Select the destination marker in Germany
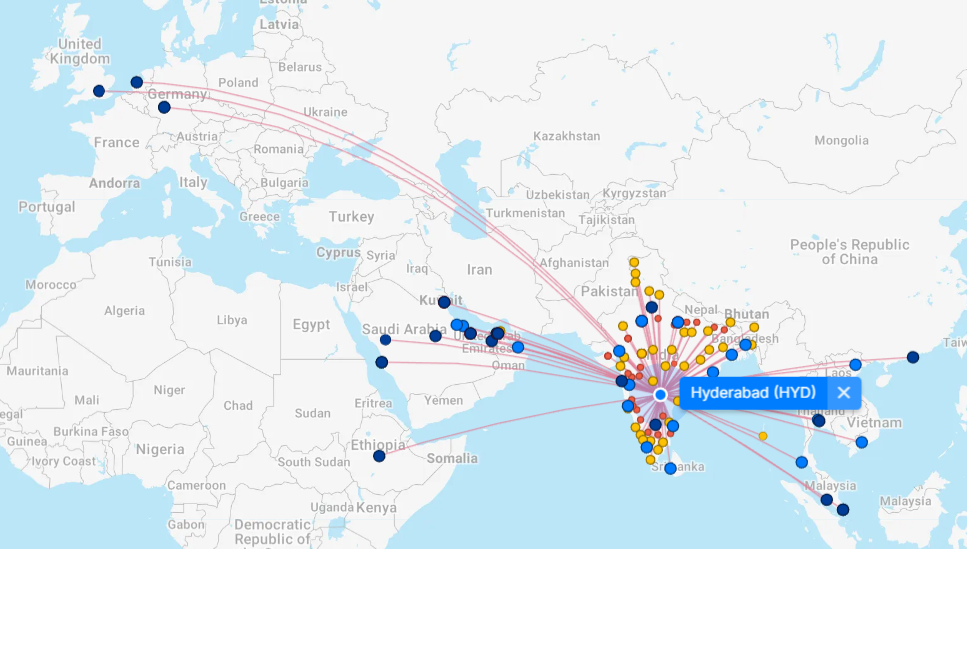This screenshot has width=967, height=648. tap(164, 107)
